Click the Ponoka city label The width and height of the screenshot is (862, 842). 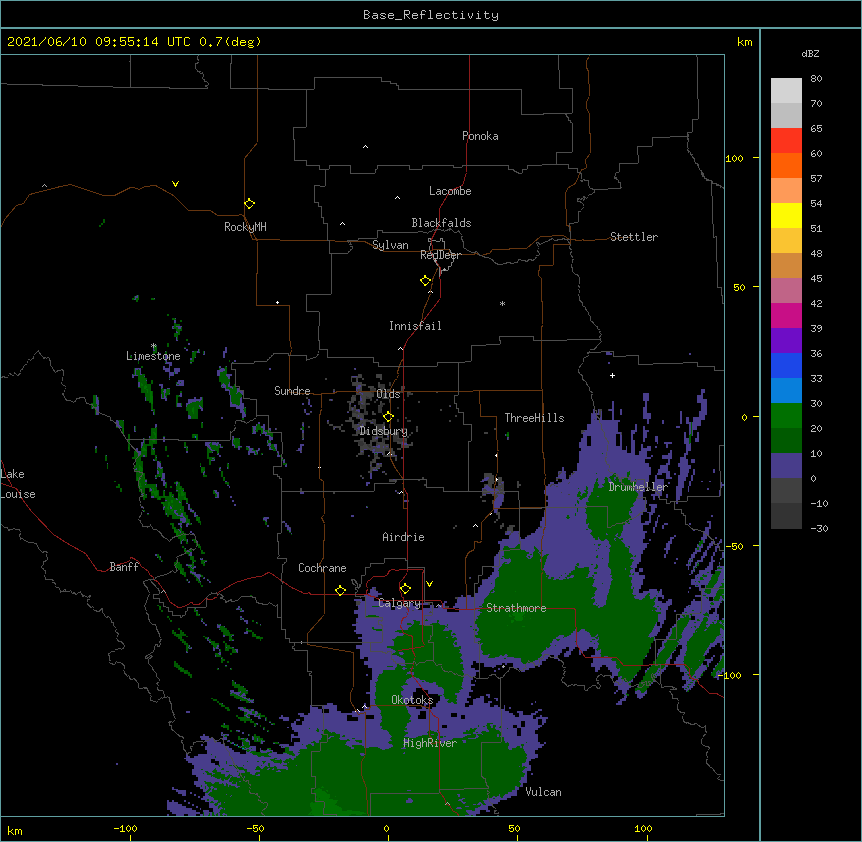point(480,136)
